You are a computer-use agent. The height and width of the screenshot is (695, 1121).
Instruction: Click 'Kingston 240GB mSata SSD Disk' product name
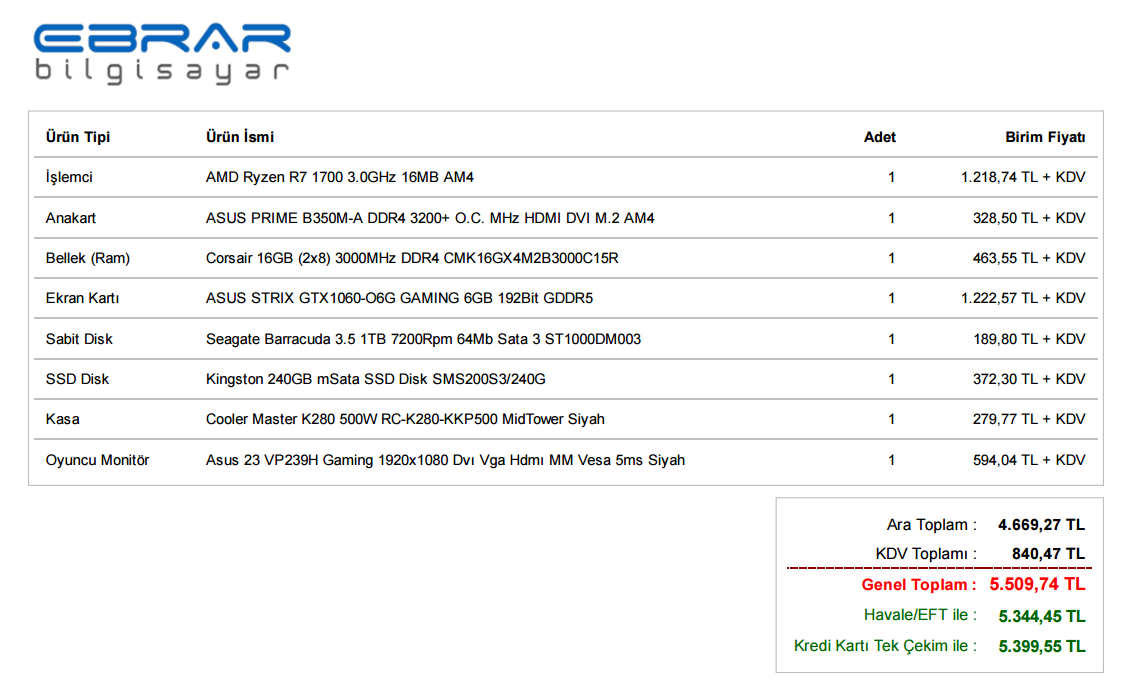pyautogui.click(x=375, y=379)
